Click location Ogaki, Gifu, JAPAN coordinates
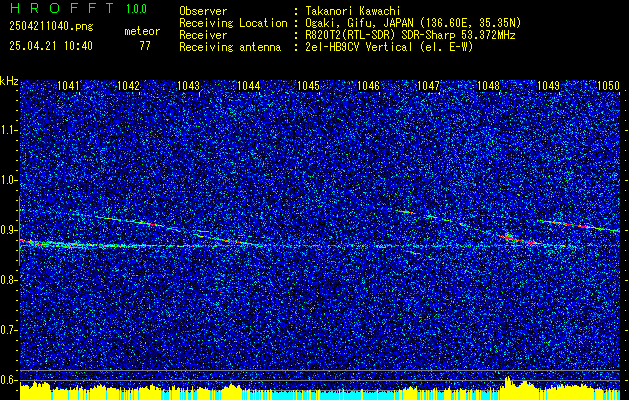The height and width of the screenshot is (400, 629). 413,23
